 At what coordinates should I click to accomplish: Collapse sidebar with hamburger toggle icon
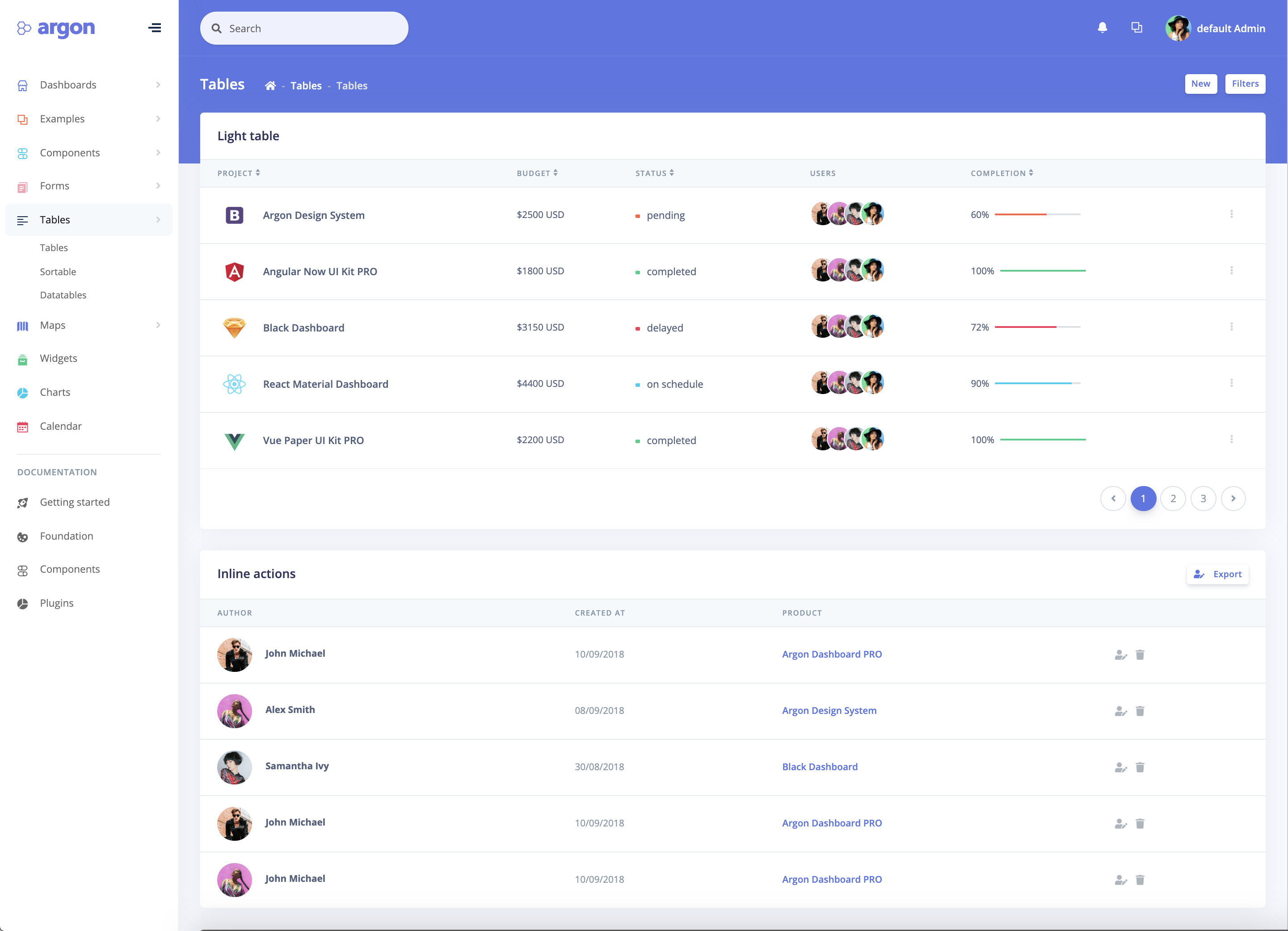[x=155, y=28]
